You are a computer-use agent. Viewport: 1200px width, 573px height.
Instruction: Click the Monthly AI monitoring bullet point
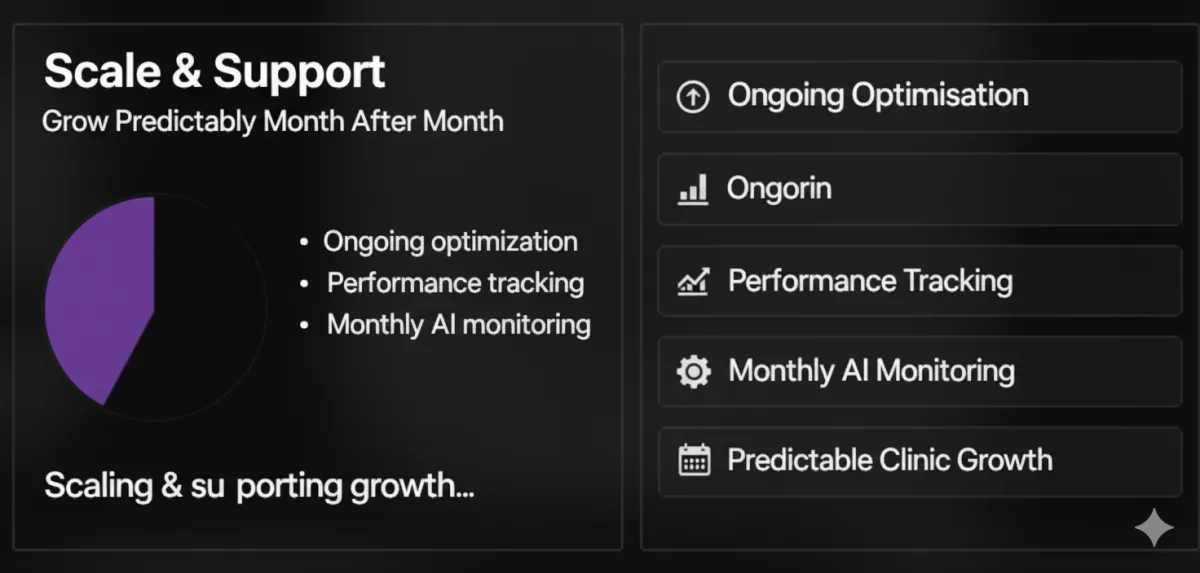[x=458, y=325]
